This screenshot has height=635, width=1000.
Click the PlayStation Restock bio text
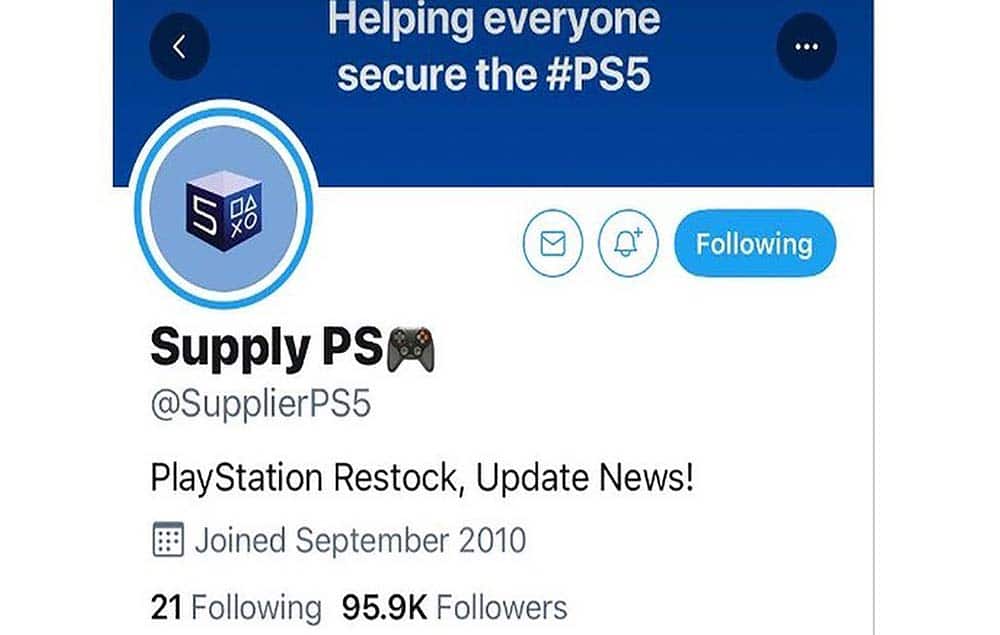point(422,478)
